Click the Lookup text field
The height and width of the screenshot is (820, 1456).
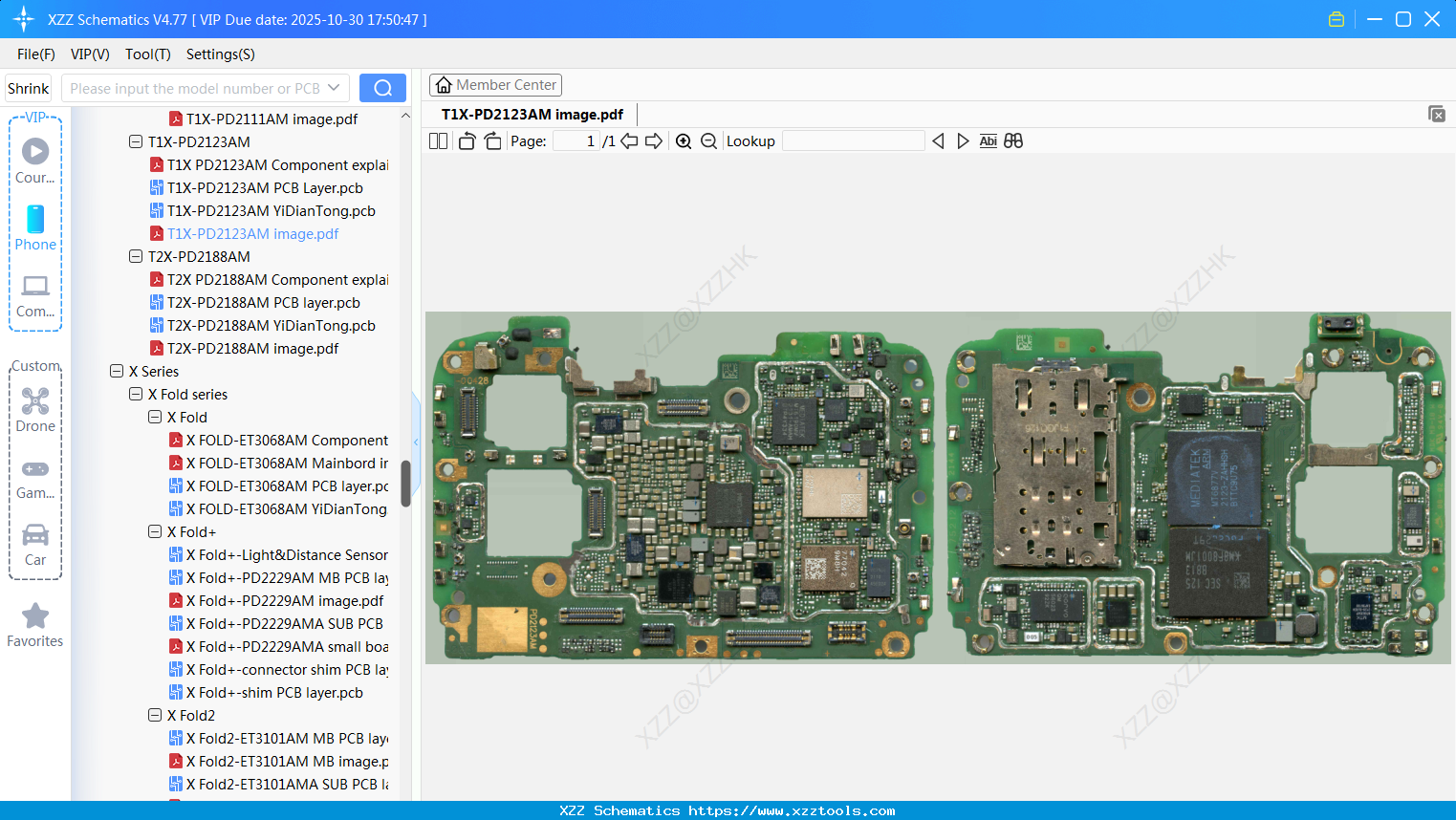854,141
